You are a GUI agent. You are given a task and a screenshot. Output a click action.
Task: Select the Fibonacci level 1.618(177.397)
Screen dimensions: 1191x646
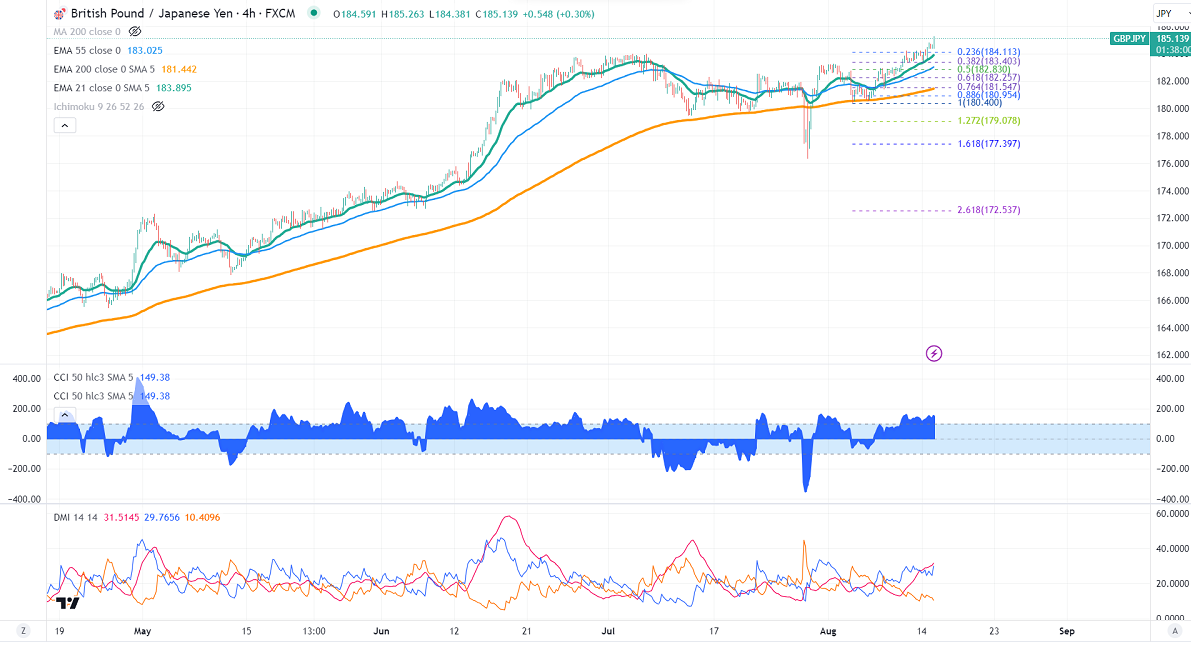[x=989, y=144]
